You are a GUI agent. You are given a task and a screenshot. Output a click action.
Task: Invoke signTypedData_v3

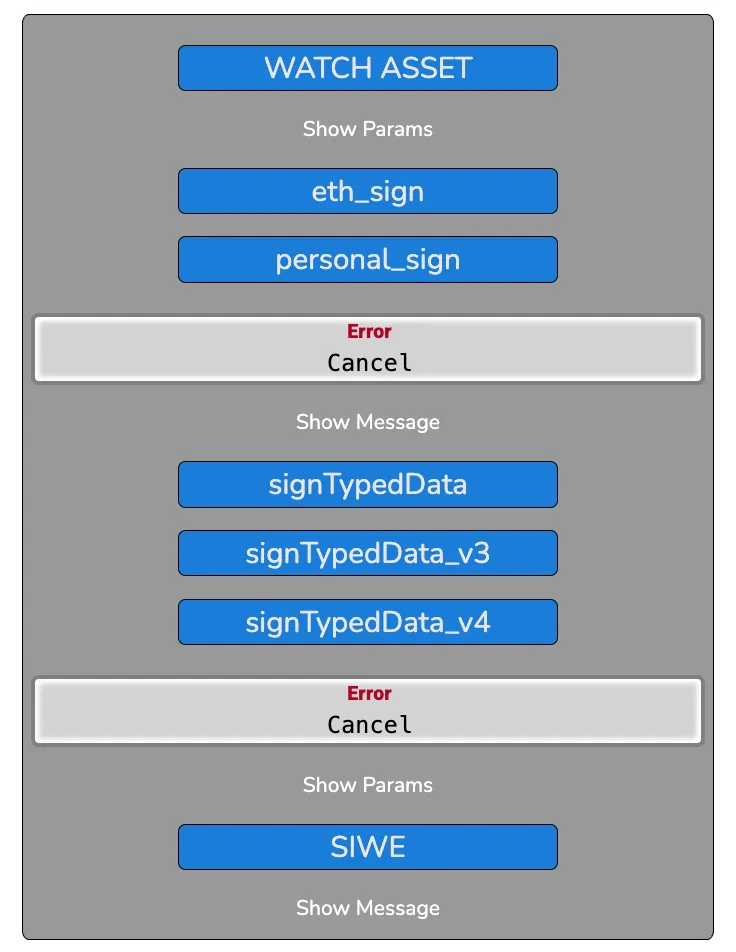[367, 553]
